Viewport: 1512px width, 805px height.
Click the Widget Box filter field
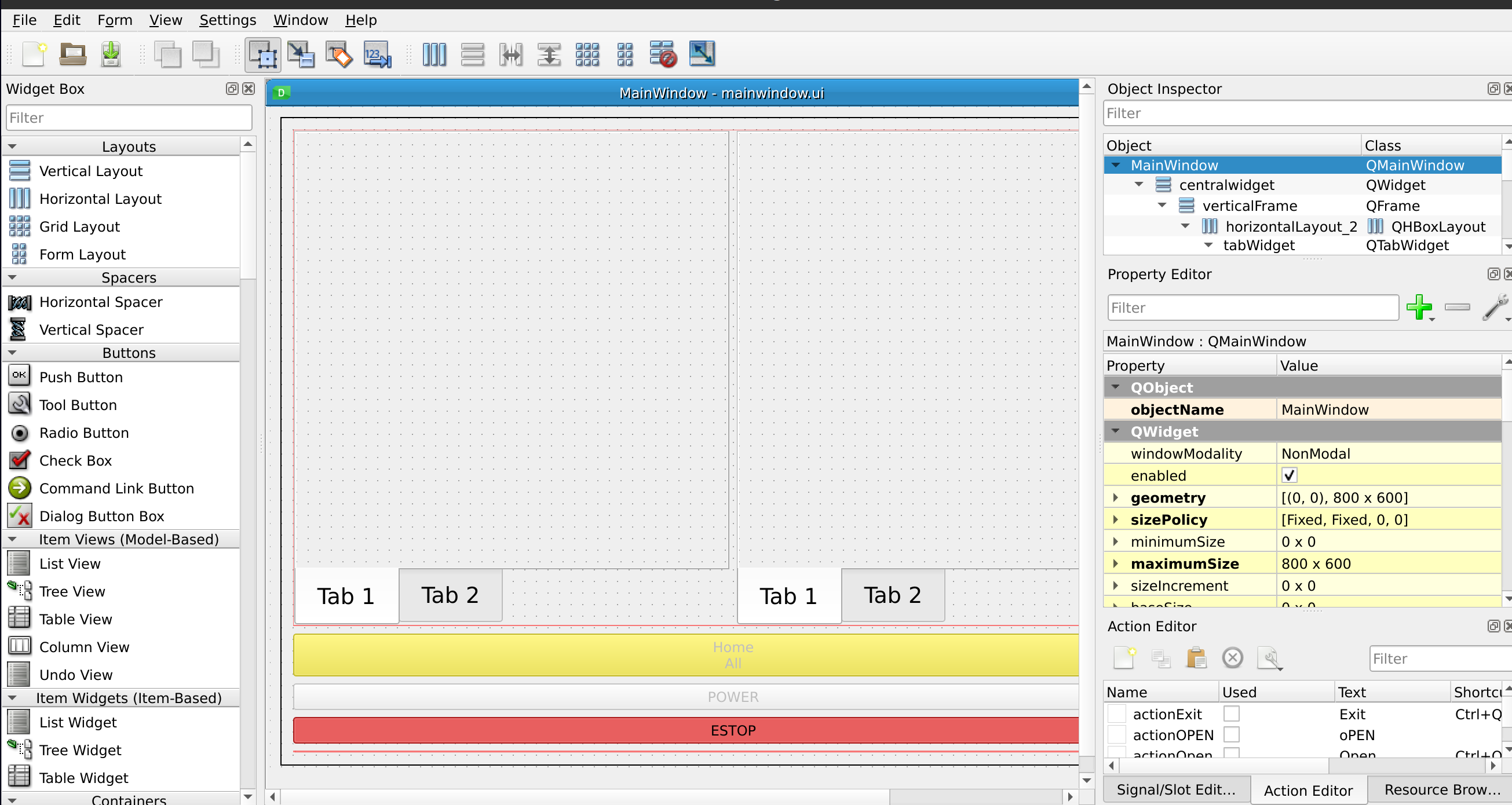129,118
